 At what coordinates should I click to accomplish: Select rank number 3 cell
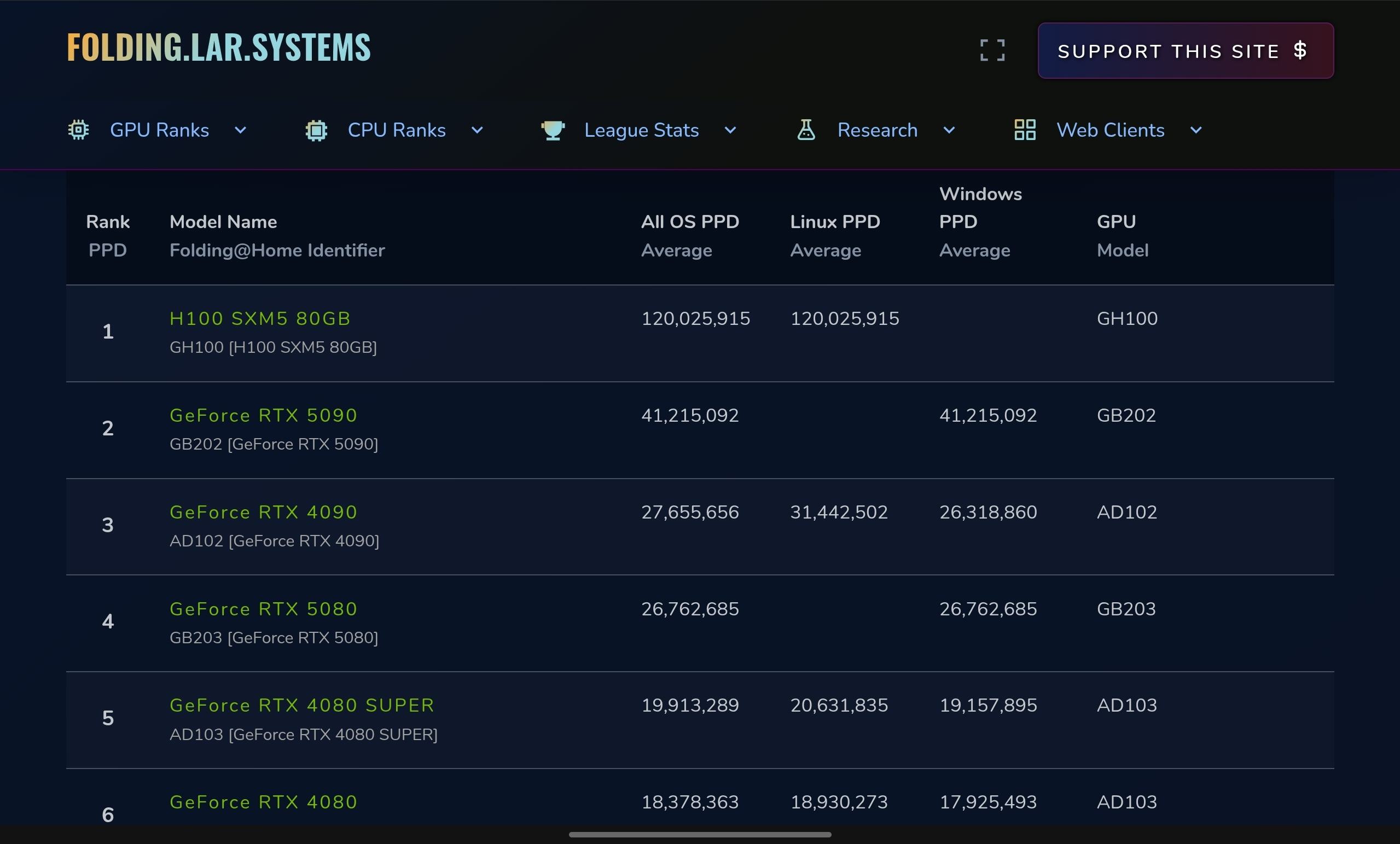(108, 525)
